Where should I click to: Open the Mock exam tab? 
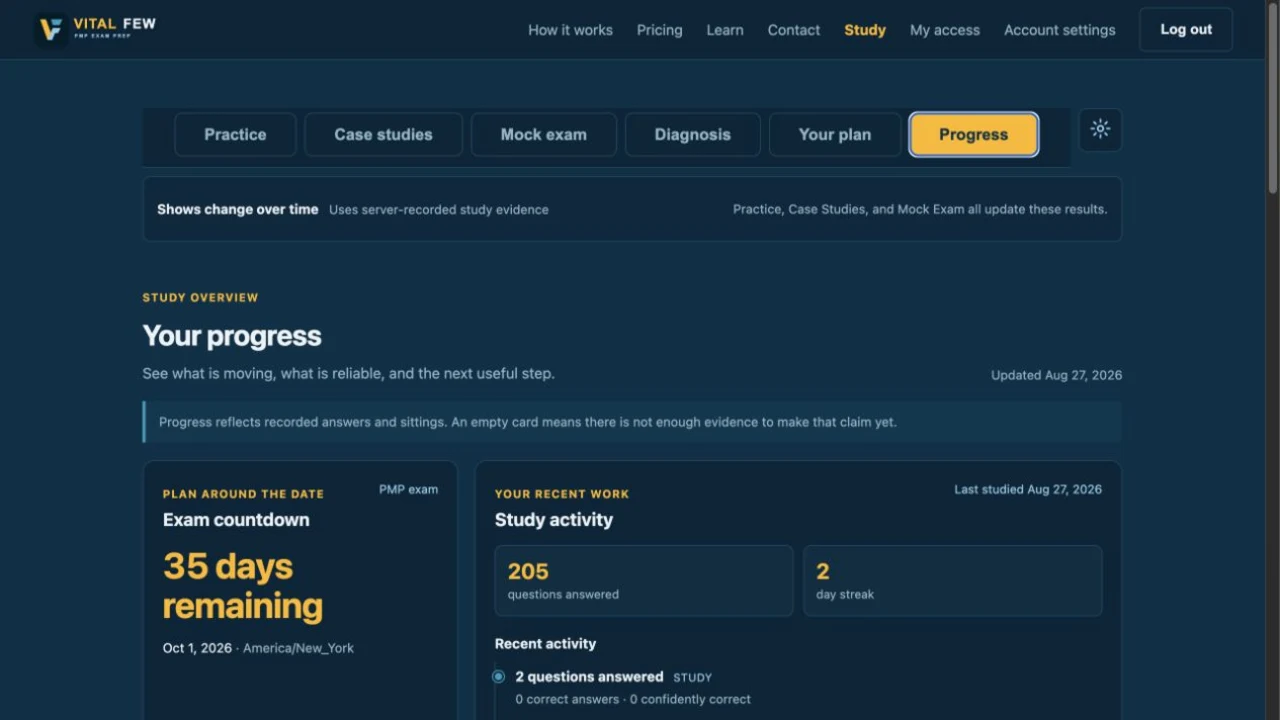[x=544, y=135]
